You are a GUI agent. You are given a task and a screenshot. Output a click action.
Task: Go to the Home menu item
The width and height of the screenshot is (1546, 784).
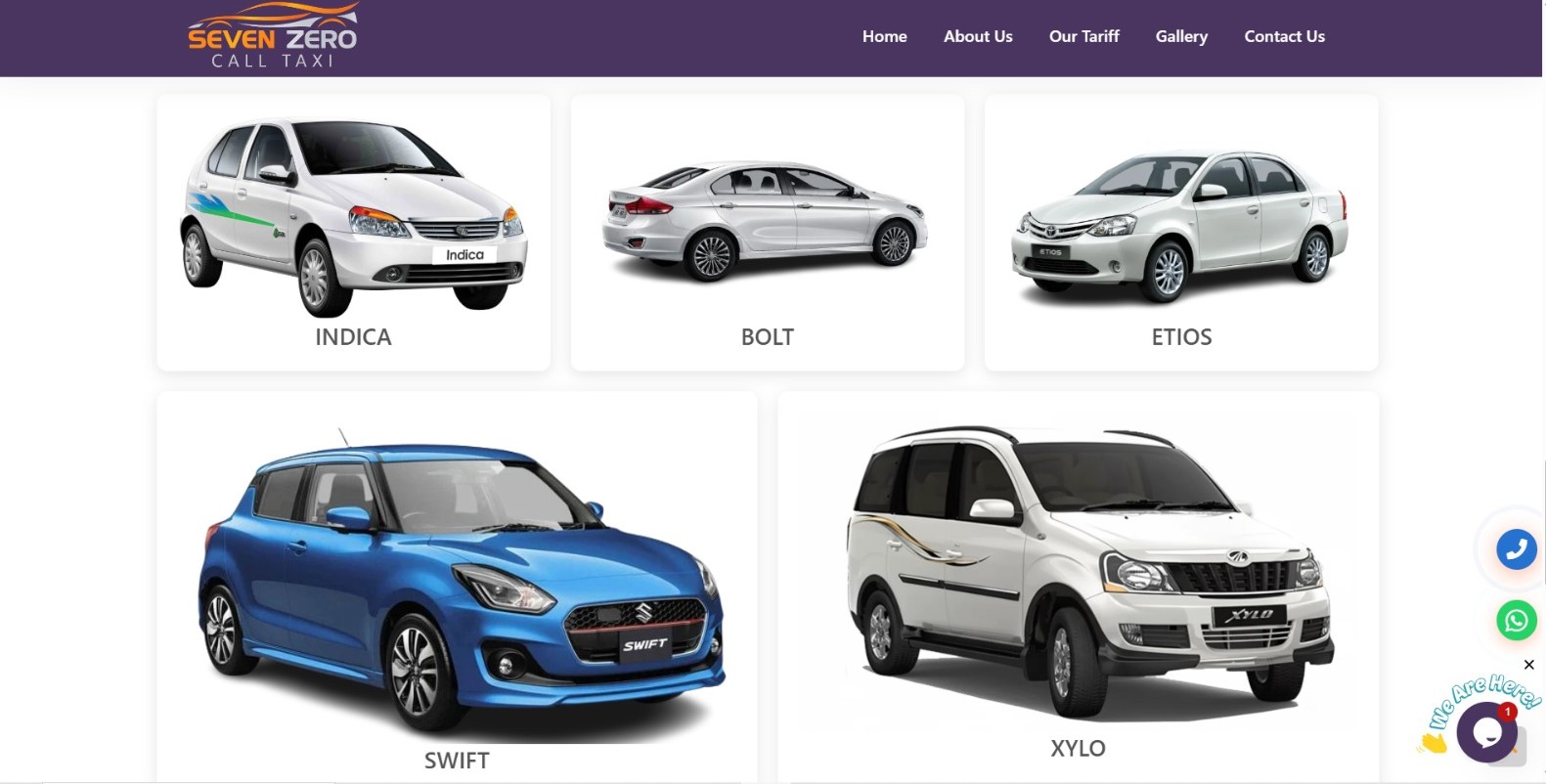[884, 36]
